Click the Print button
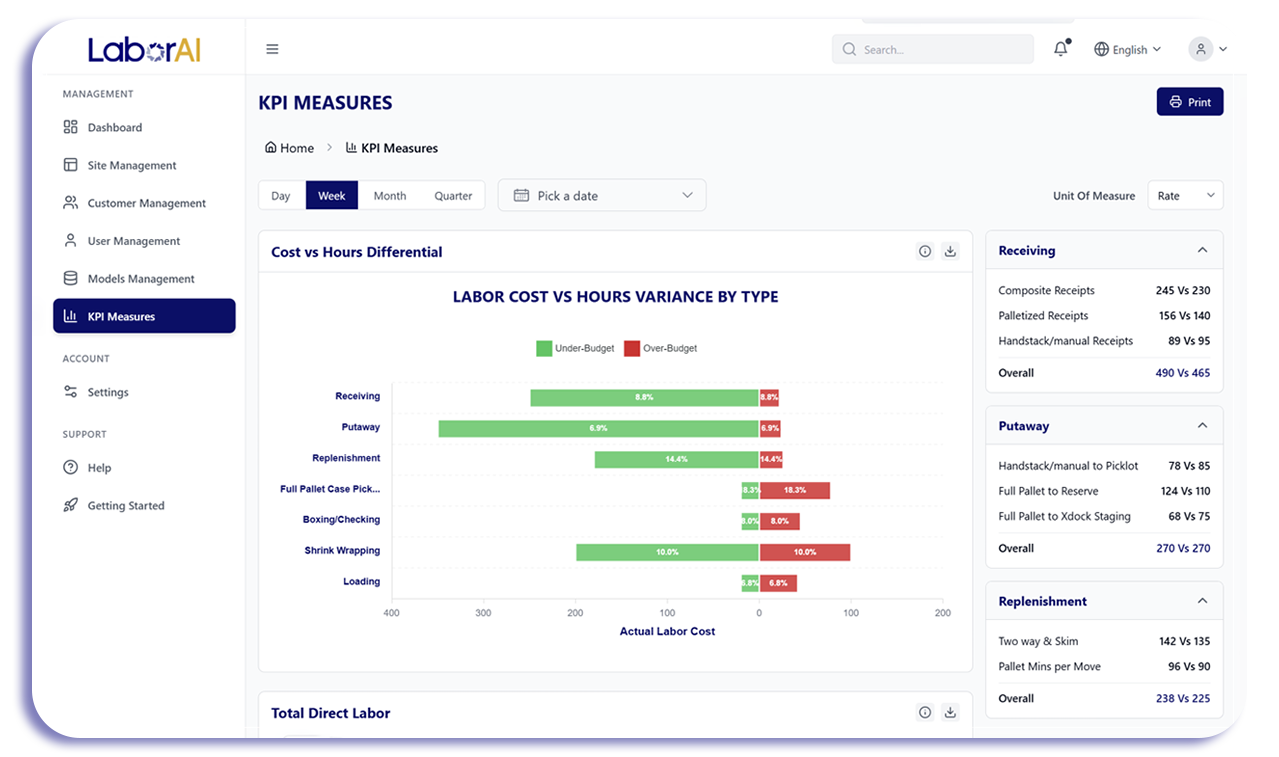The width and height of the screenshot is (1279, 757). point(1190,102)
